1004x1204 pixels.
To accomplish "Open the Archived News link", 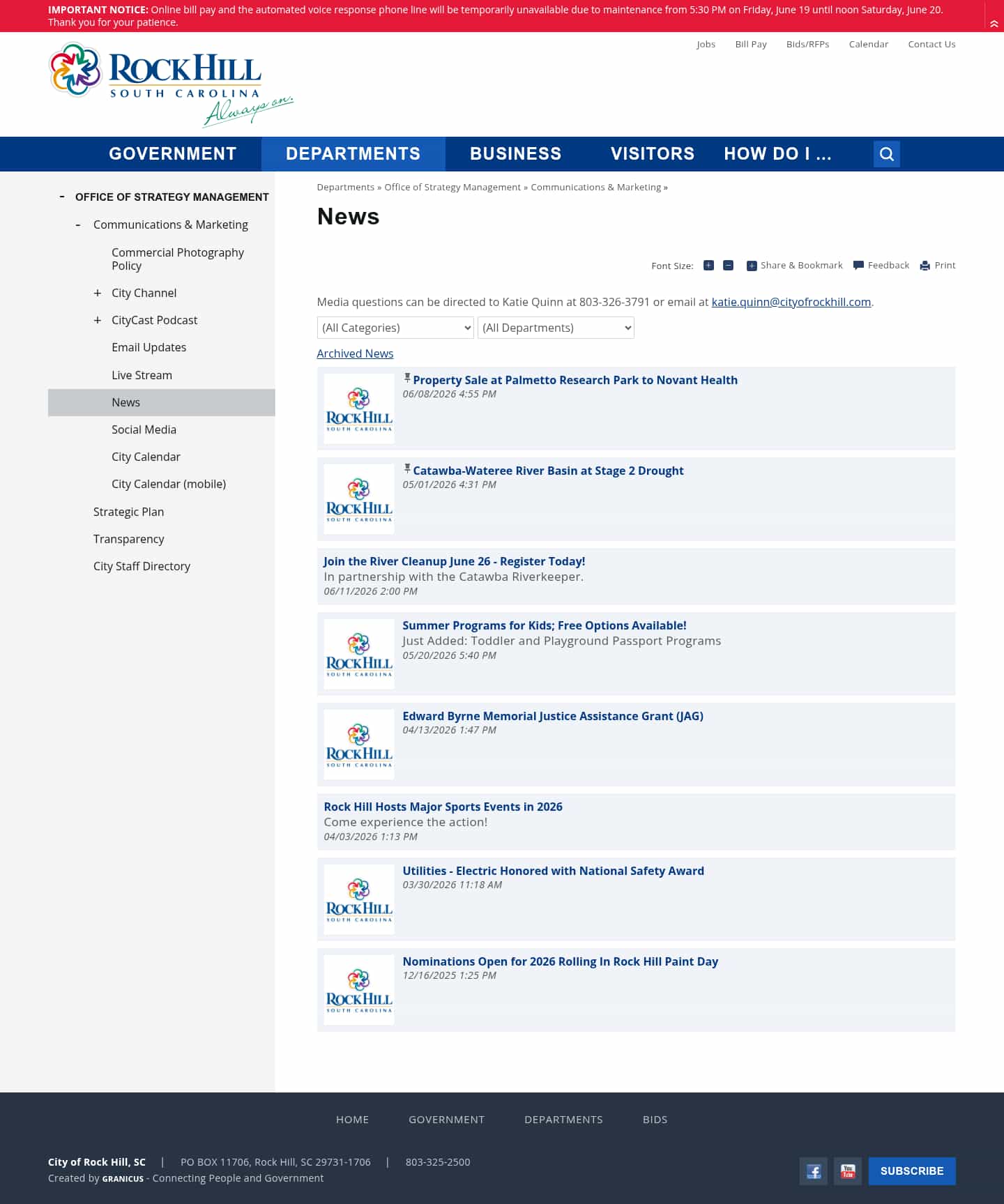I will [355, 353].
